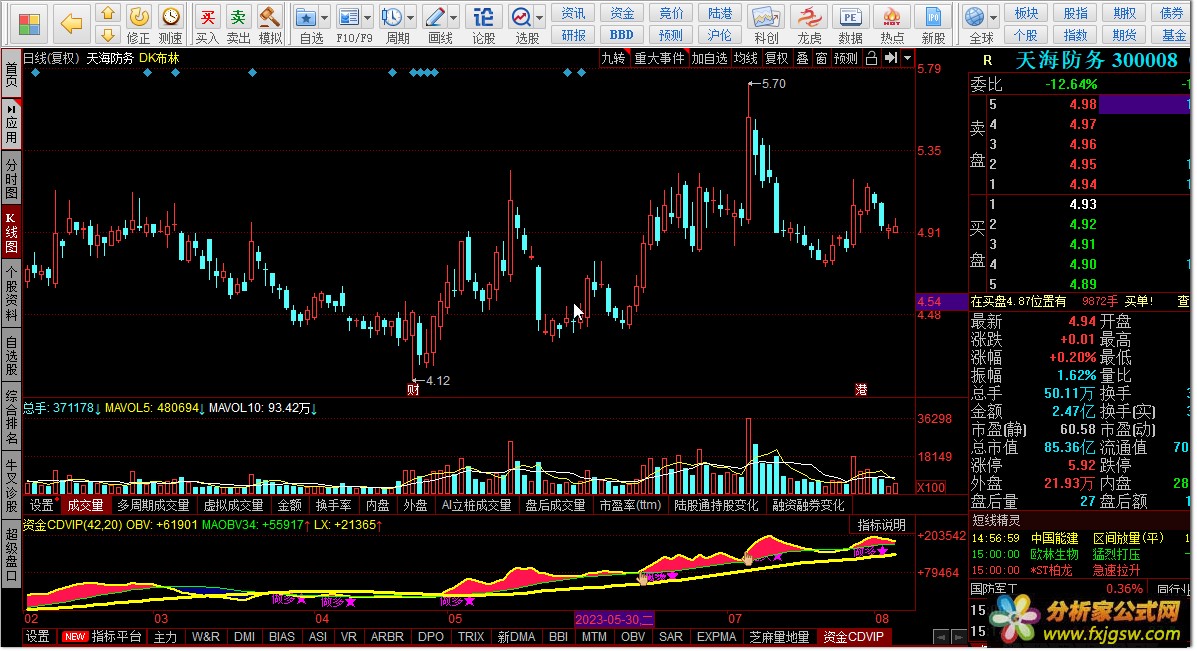Open the 修正 data repair tool
This screenshot has width=1197, height=651.
click(138, 24)
